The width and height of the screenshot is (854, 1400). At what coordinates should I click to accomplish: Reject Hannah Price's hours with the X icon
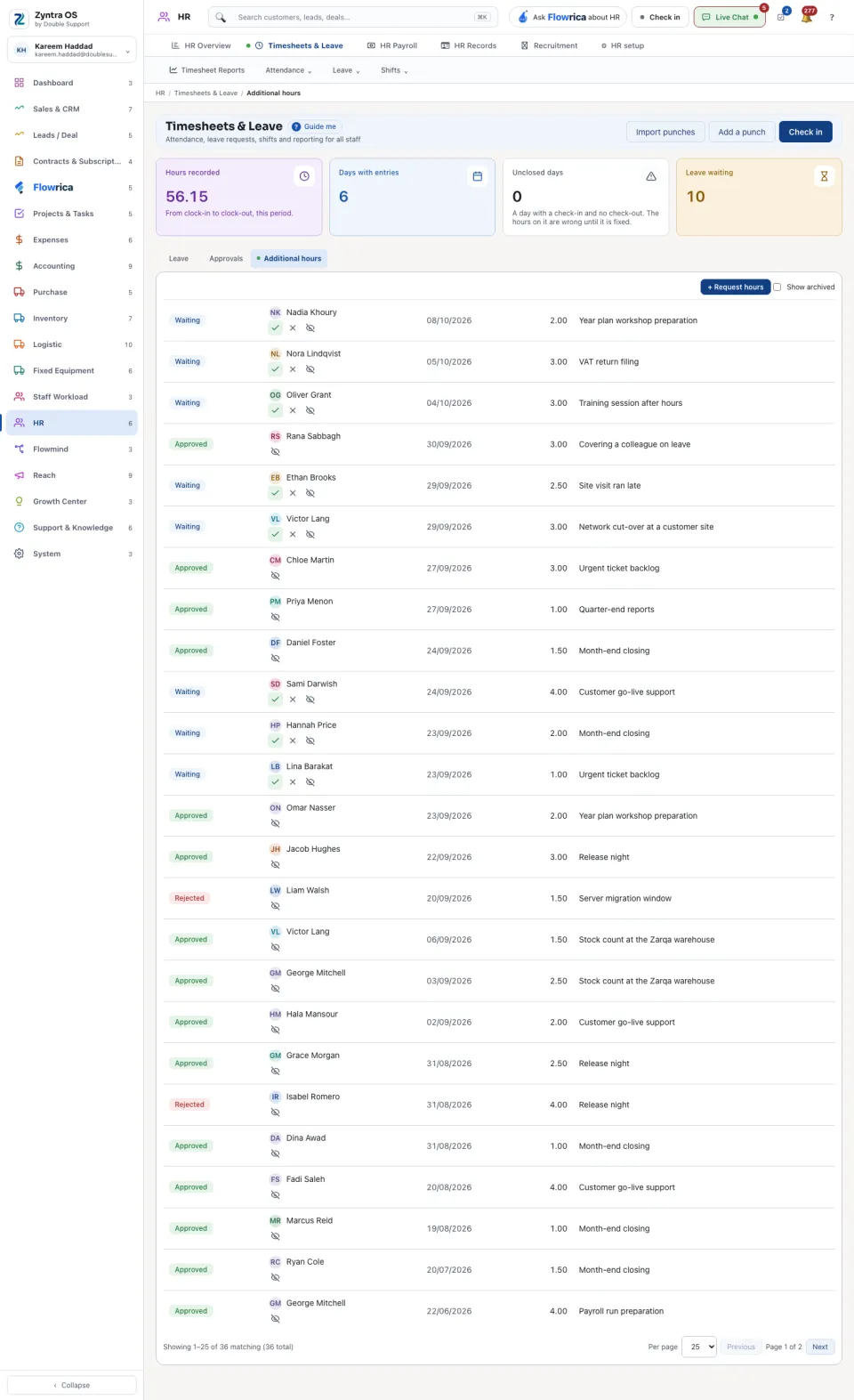click(293, 741)
